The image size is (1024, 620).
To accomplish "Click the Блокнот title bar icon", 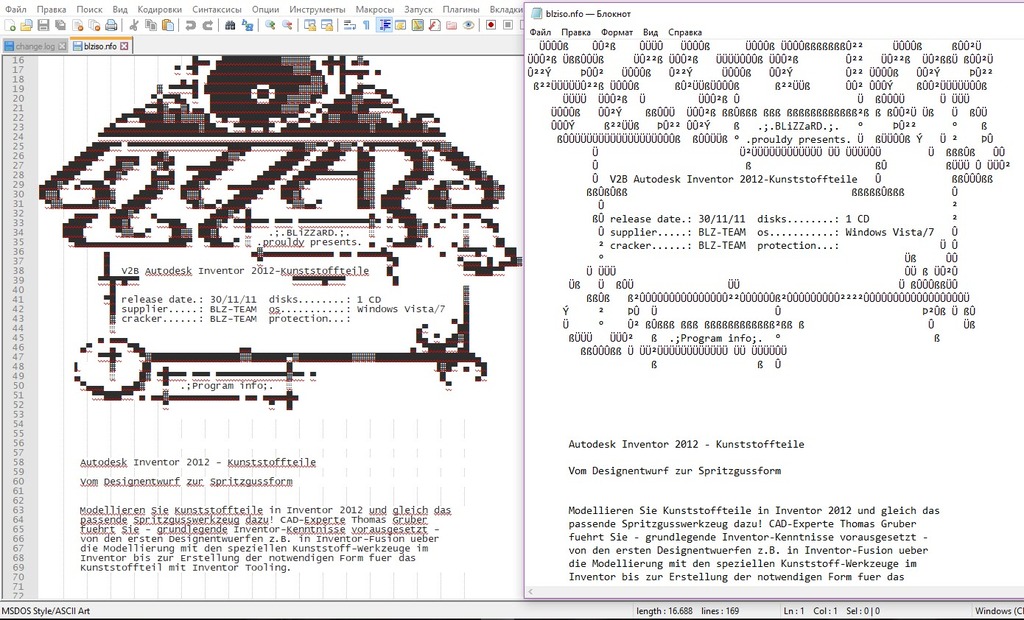I will point(537,14).
